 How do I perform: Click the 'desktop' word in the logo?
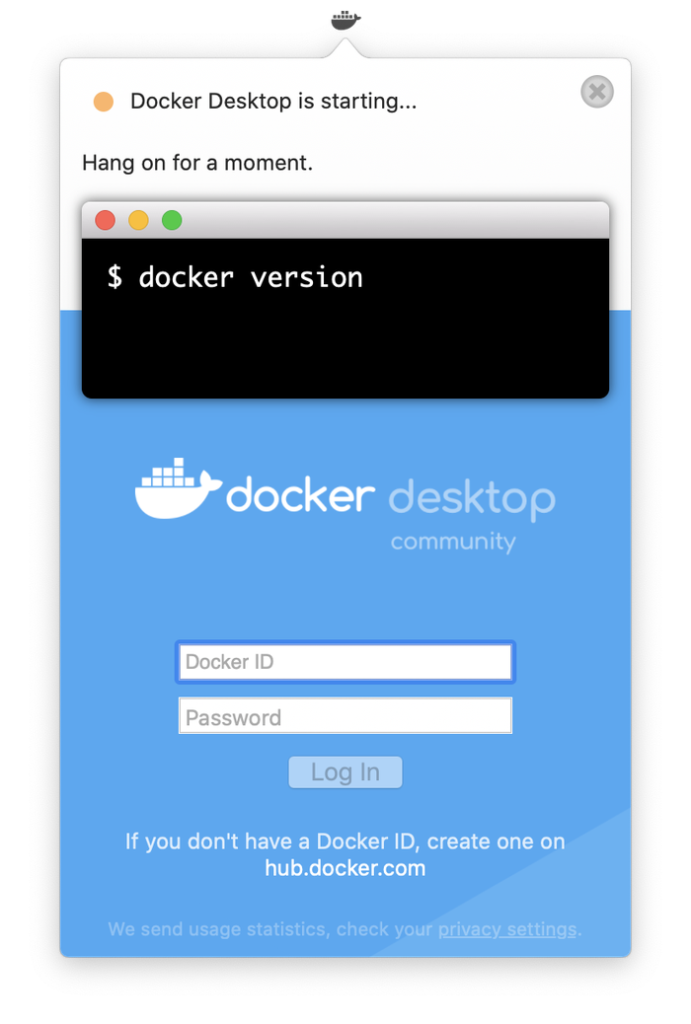[x=472, y=499]
